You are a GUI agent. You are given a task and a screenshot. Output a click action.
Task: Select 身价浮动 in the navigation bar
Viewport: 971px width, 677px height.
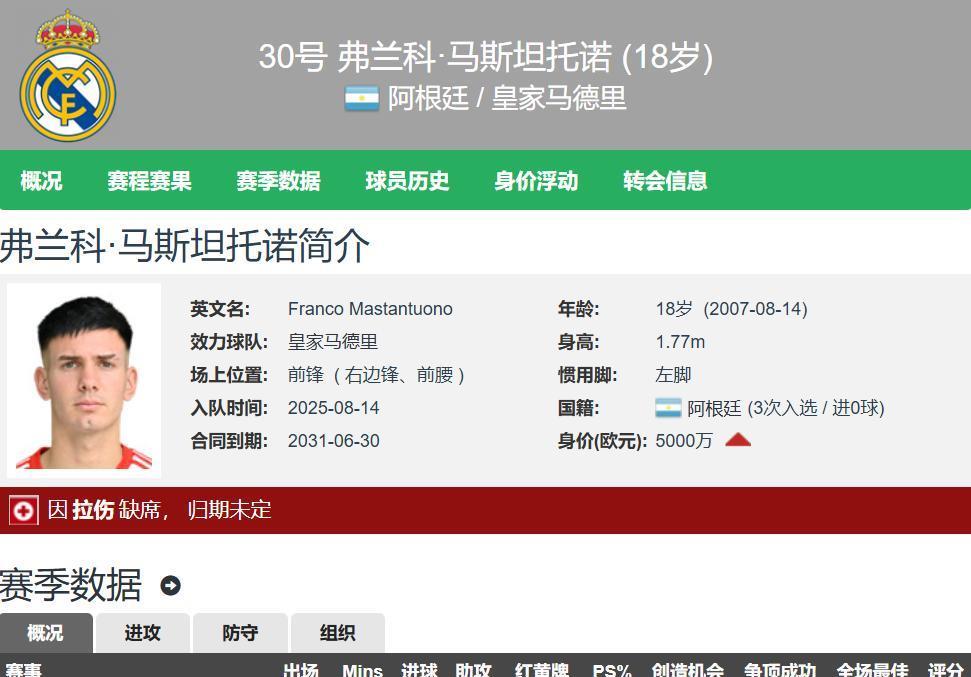(536, 181)
